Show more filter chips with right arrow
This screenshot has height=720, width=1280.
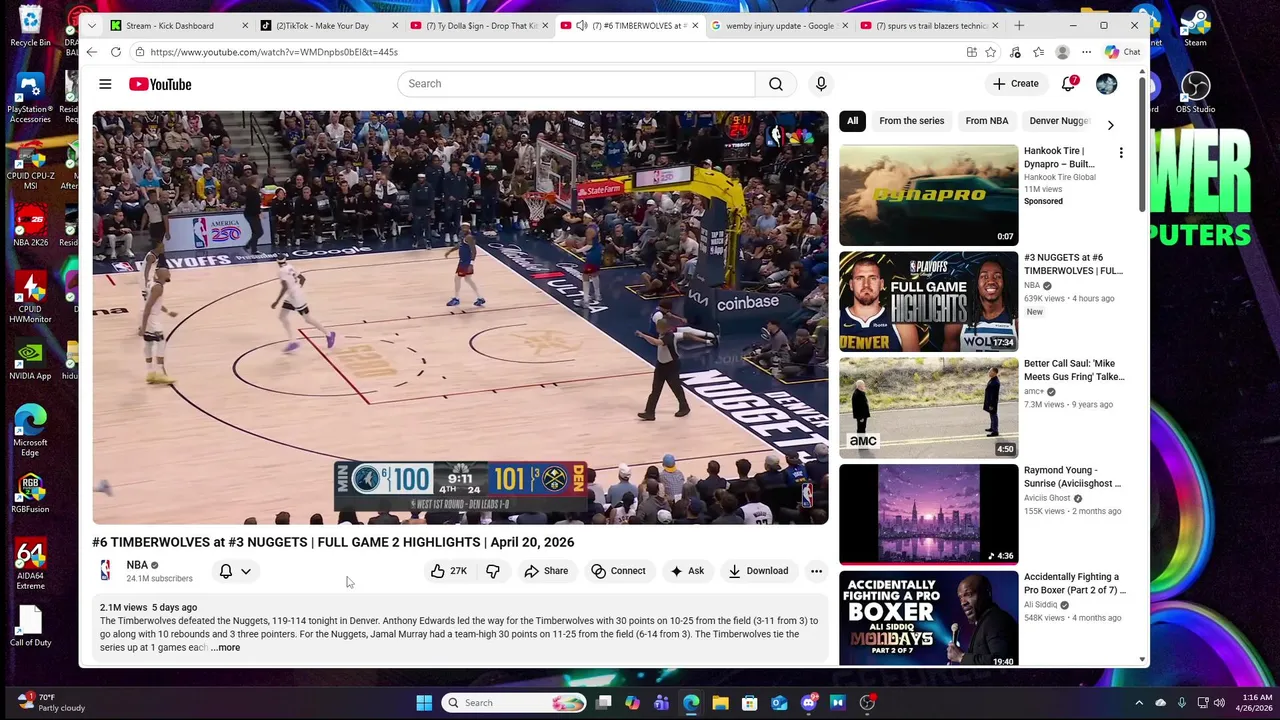tap(1110, 125)
